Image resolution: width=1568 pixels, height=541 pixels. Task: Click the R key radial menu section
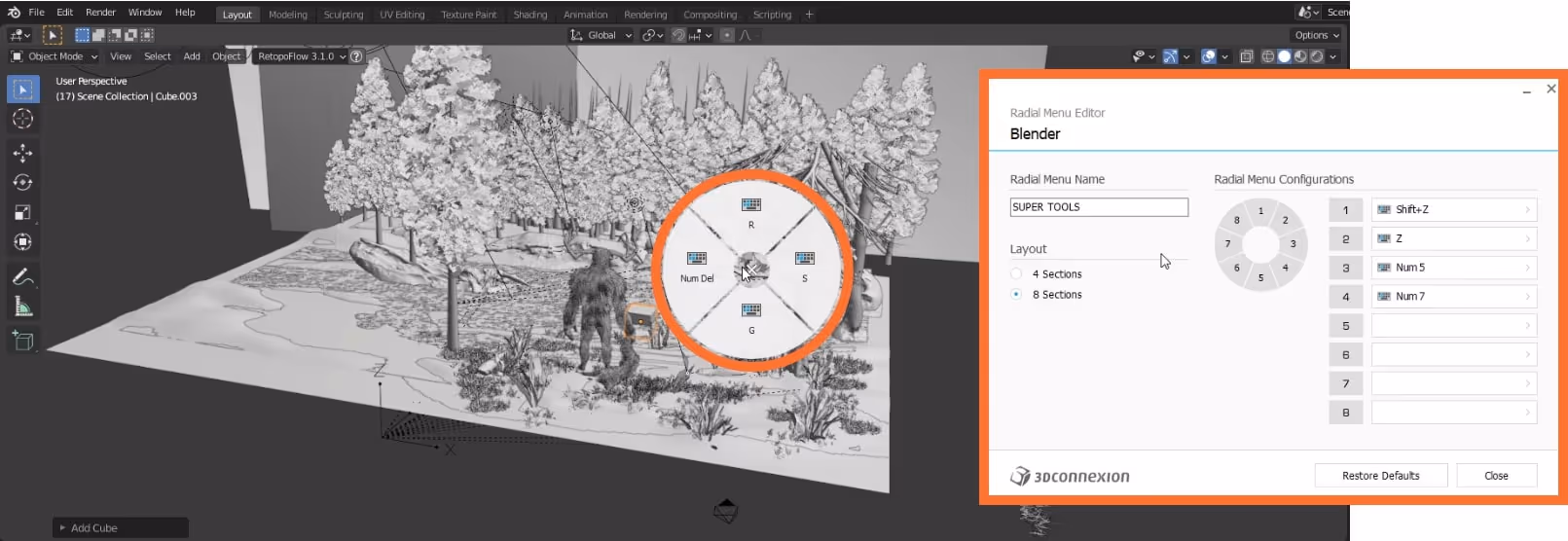[x=750, y=212]
